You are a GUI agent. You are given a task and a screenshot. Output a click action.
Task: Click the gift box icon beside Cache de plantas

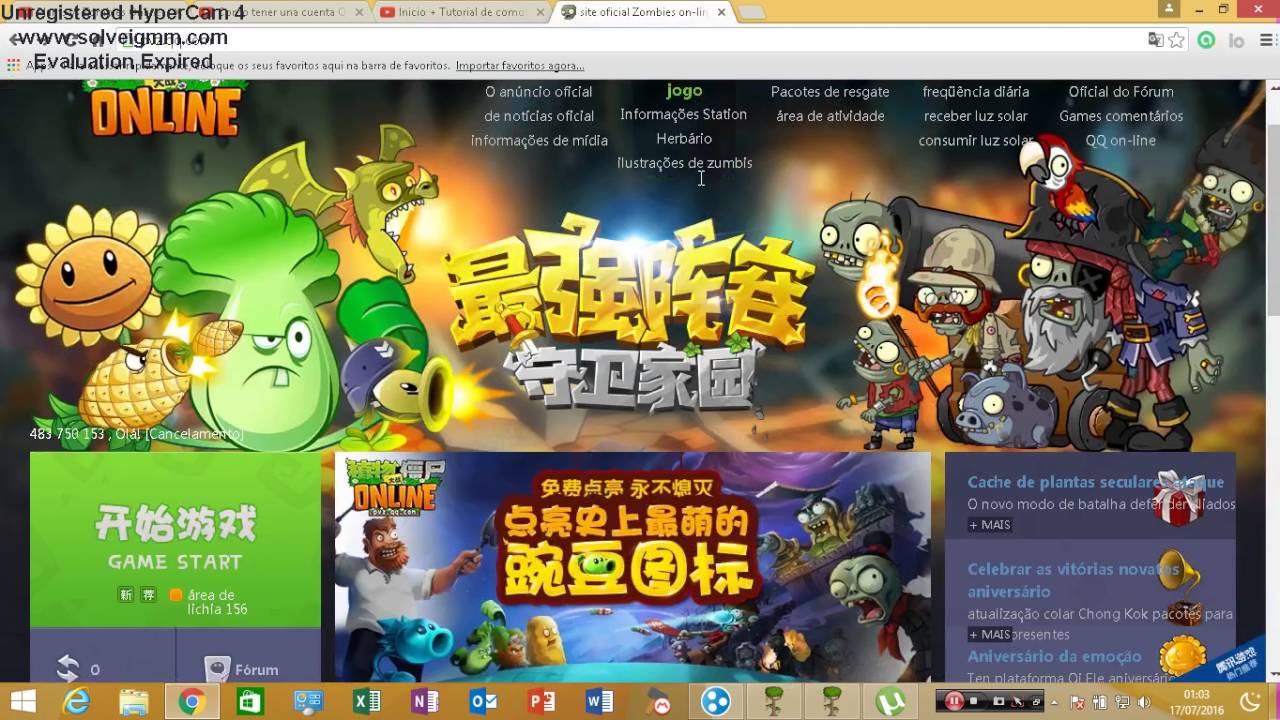(x=1178, y=497)
